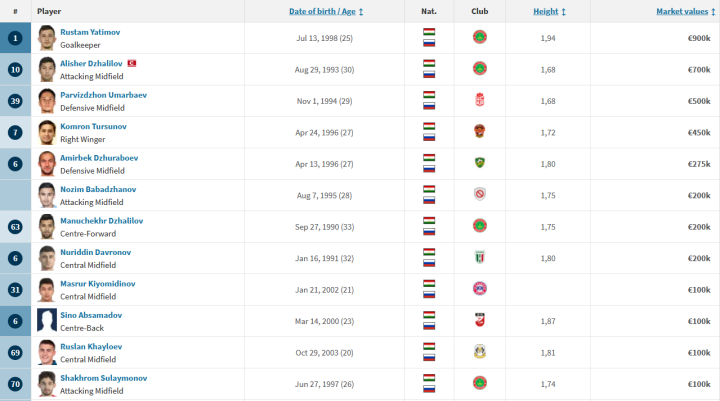This screenshot has height=401, width=720.
Task: Click Shakhrom Sulaymonov's portrait thumbnail
Action: coord(47,383)
